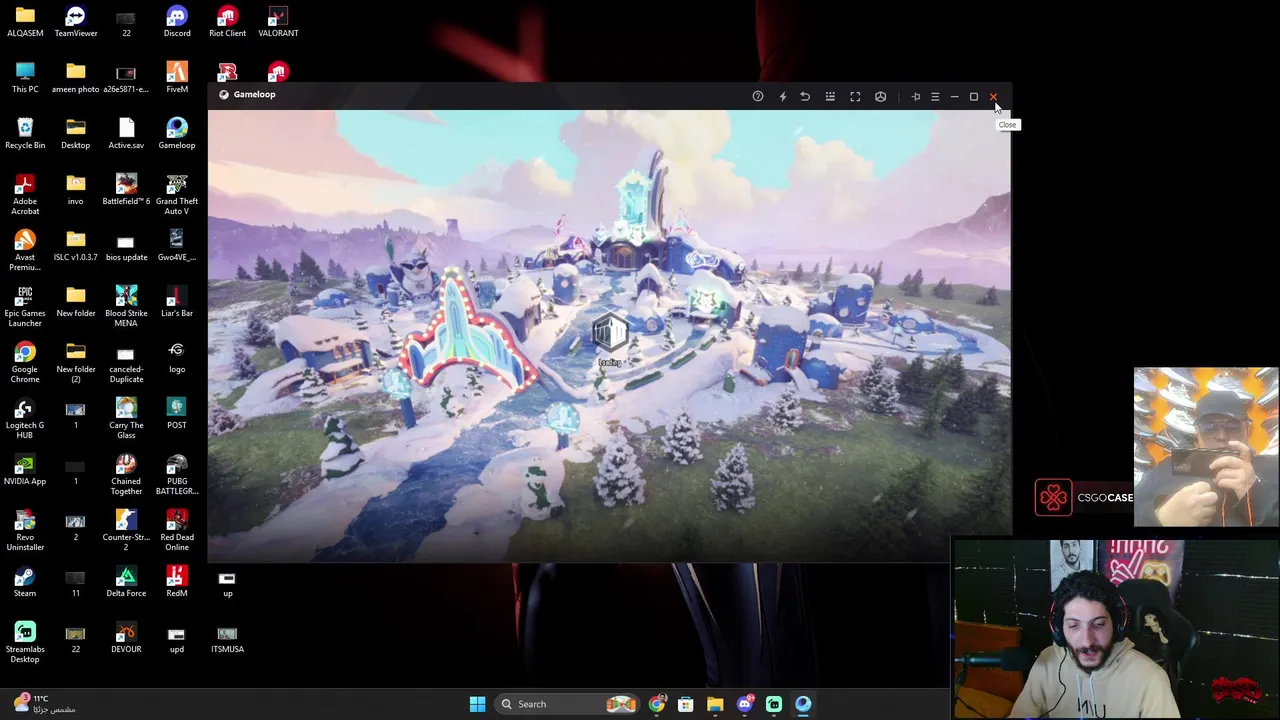Open Chrome from the taskbar
Screen dimensions: 1280x720
click(x=656, y=704)
